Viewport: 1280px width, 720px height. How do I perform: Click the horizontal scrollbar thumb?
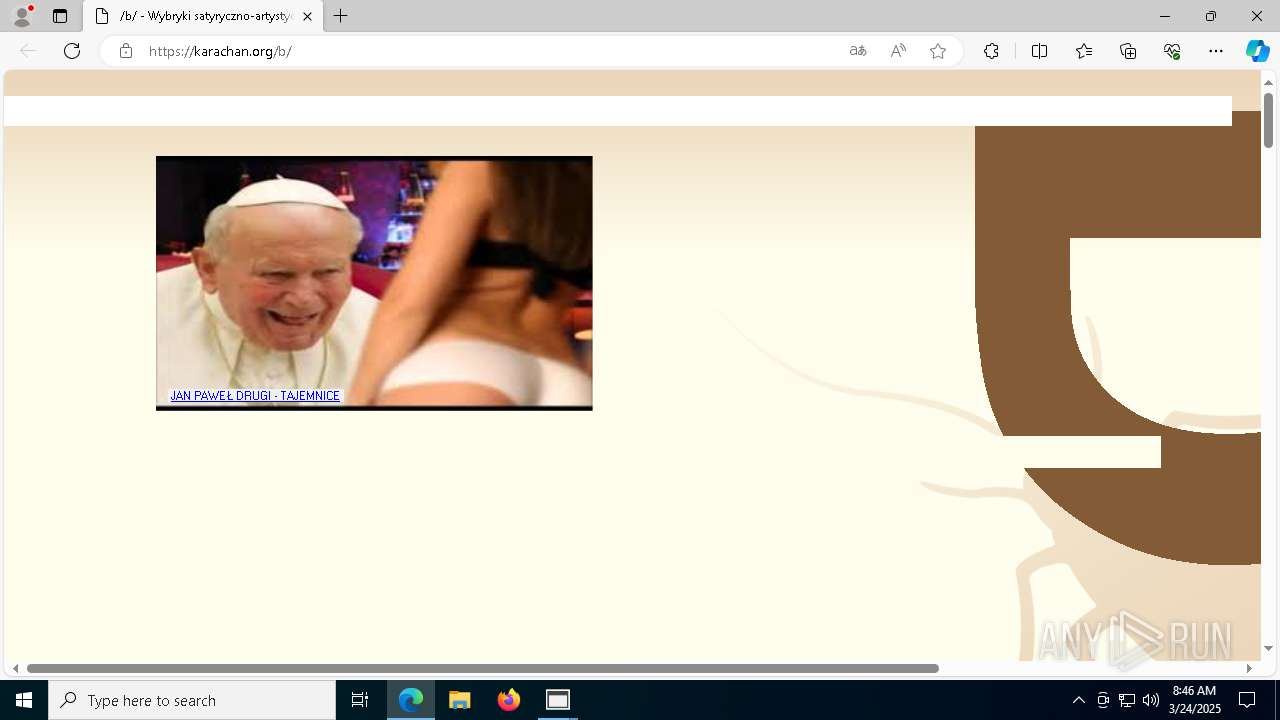pos(483,668)
